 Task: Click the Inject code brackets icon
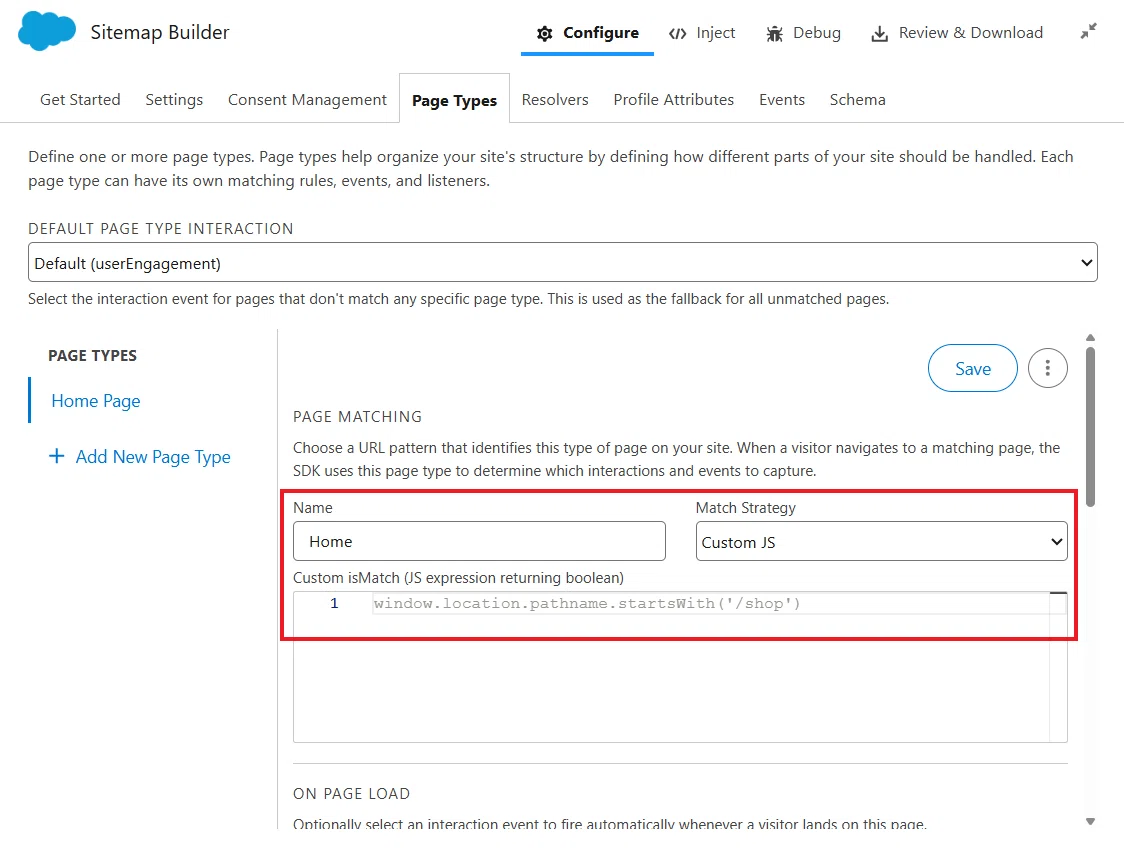(677, 34)
